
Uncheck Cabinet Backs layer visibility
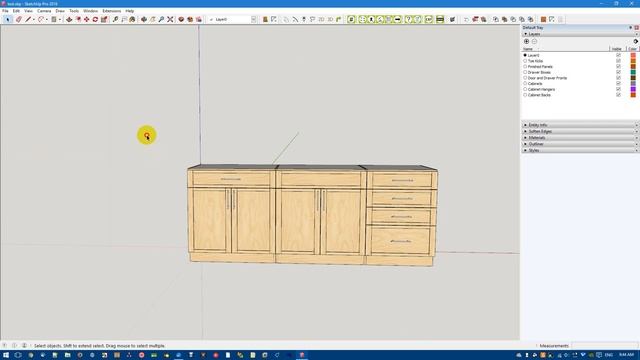pyautogui.click(x=618, y=95)
